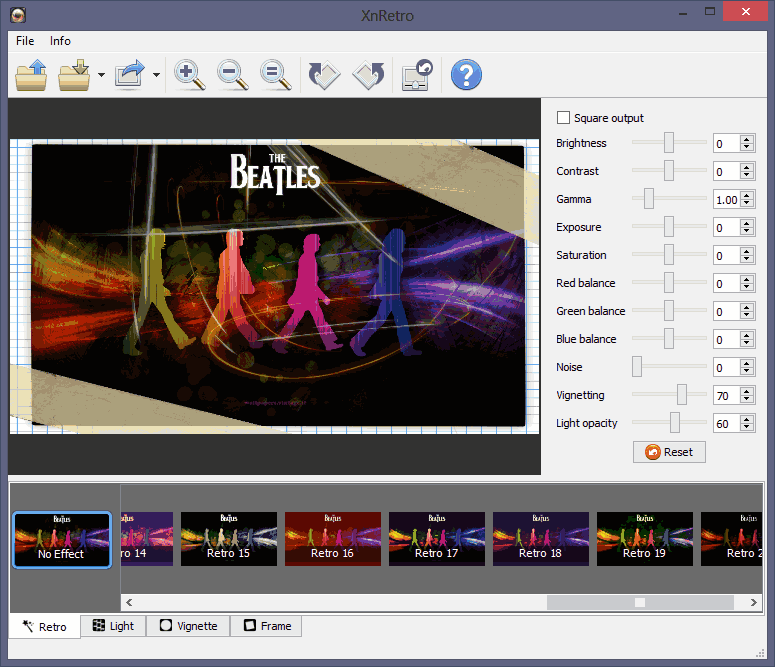The height and width of the screenshot is (667, 775).
Task: Zoom in with the plus magnifier
Action: tap(188, 75)
